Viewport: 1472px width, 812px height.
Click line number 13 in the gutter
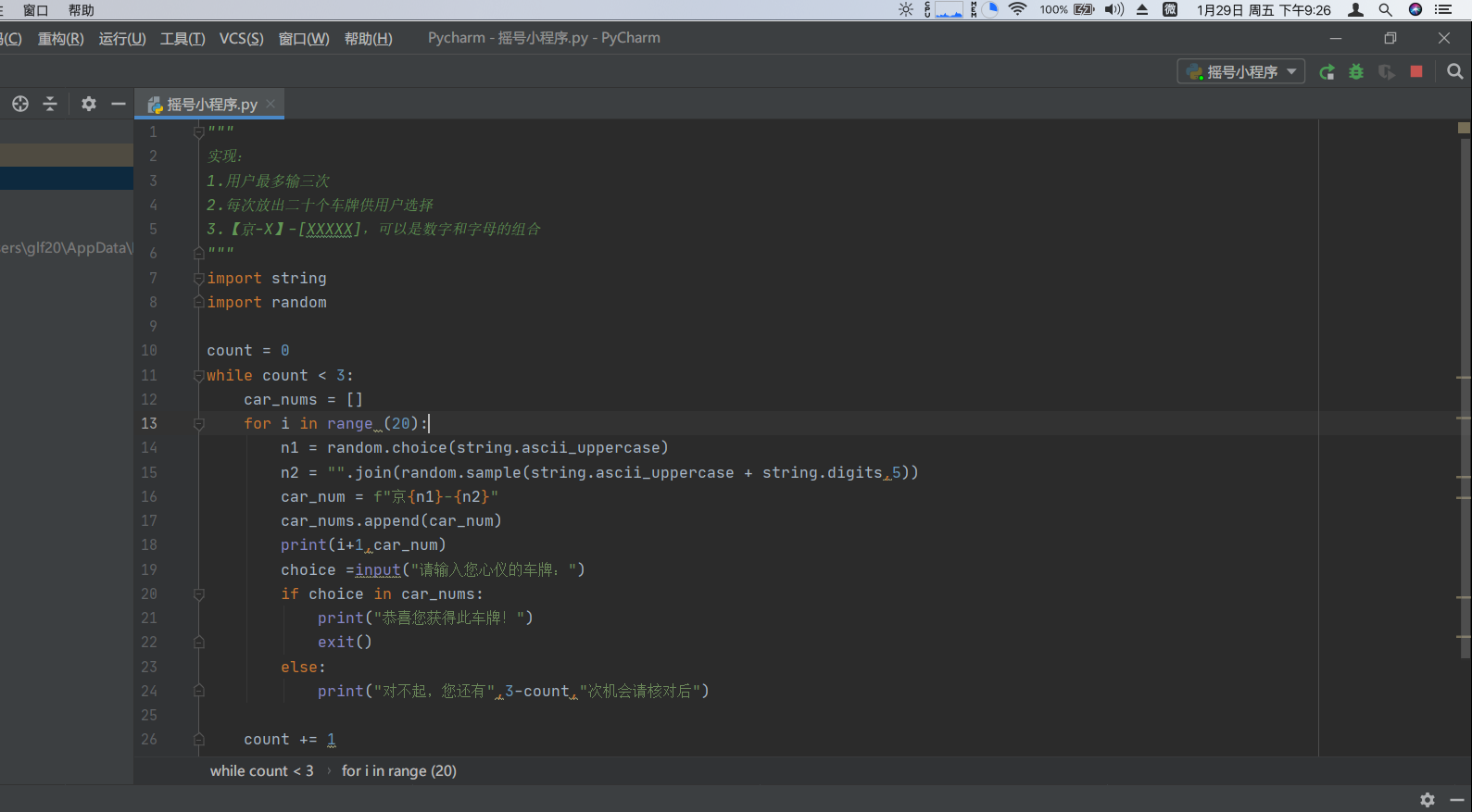149,423
